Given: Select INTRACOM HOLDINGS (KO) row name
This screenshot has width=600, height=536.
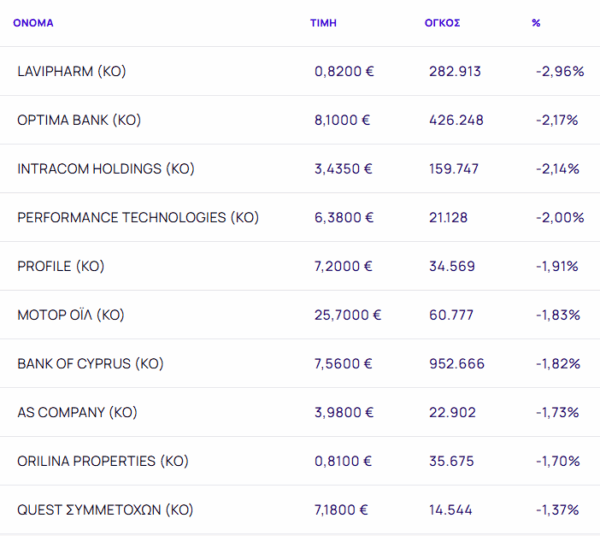Looking at the screenshot, I should point(105,169).
